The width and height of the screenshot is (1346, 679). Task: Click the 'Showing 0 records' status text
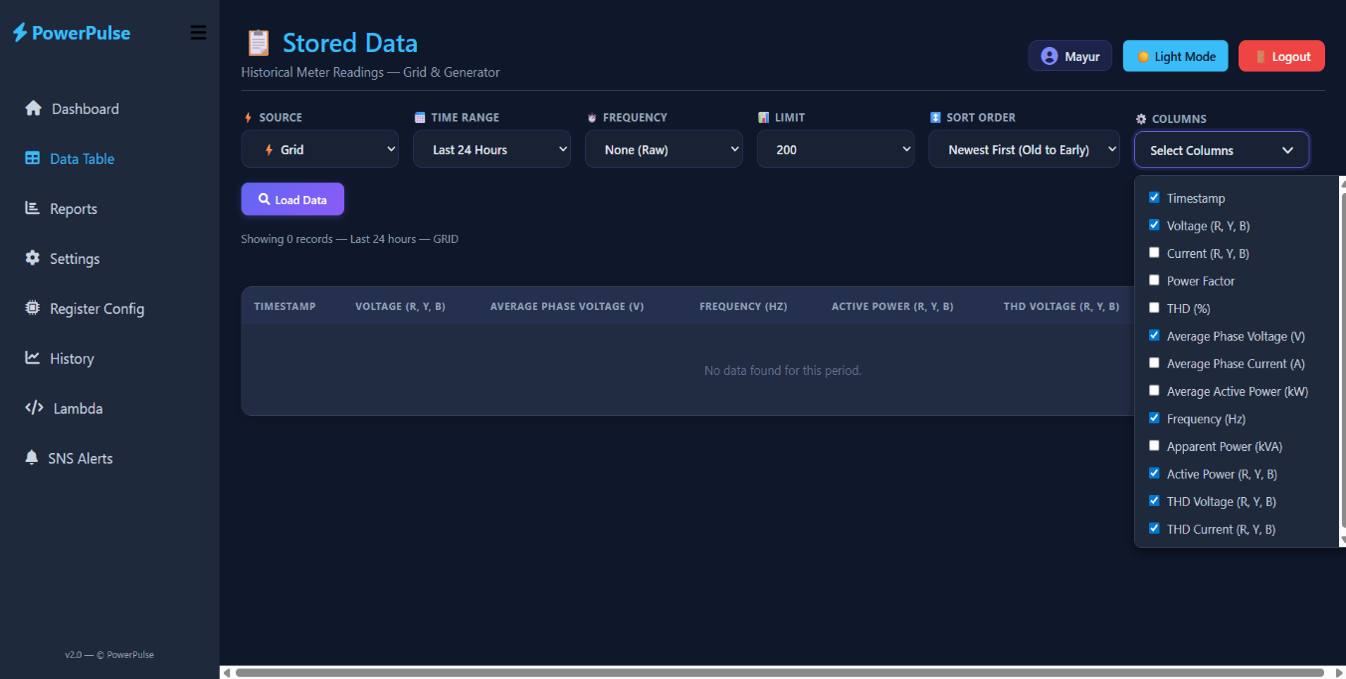pos(350,239)
